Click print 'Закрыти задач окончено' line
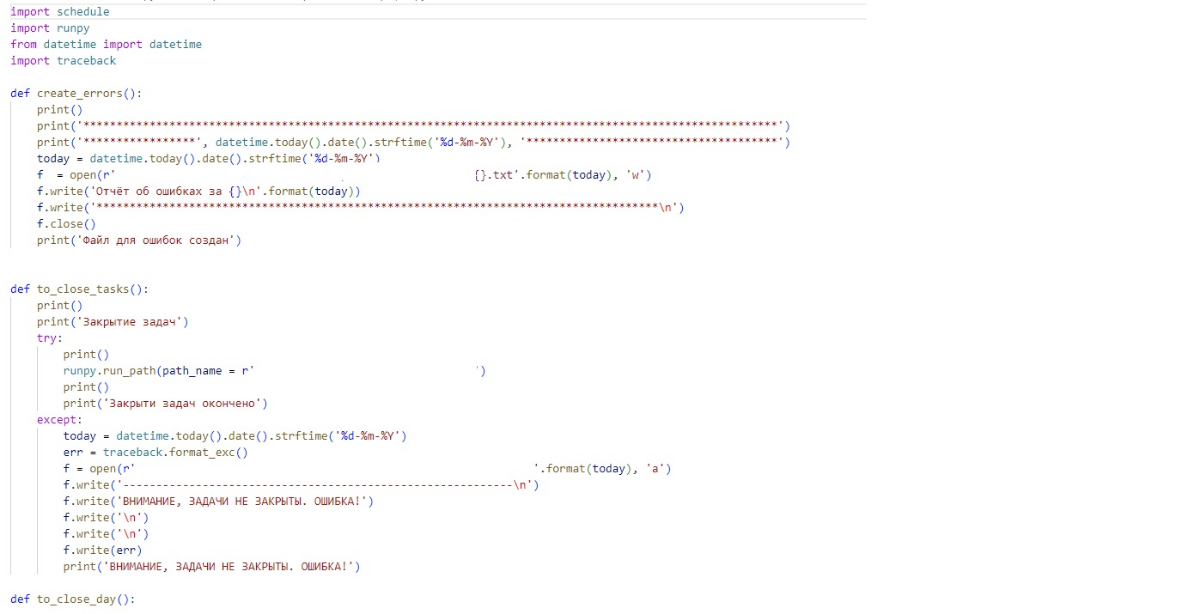The image size is (1200, 614). click(165, 403)
